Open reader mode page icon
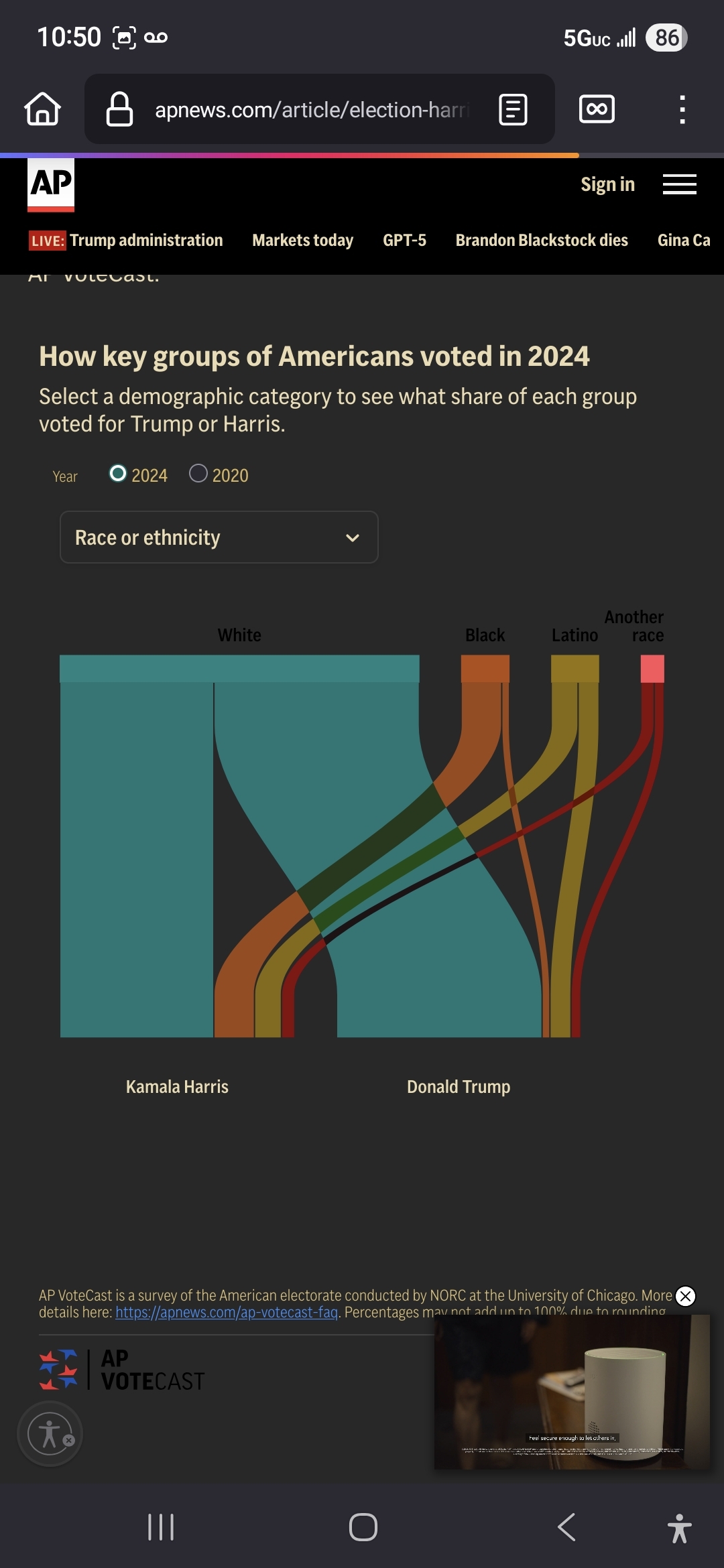 click(x=514, y=109)
